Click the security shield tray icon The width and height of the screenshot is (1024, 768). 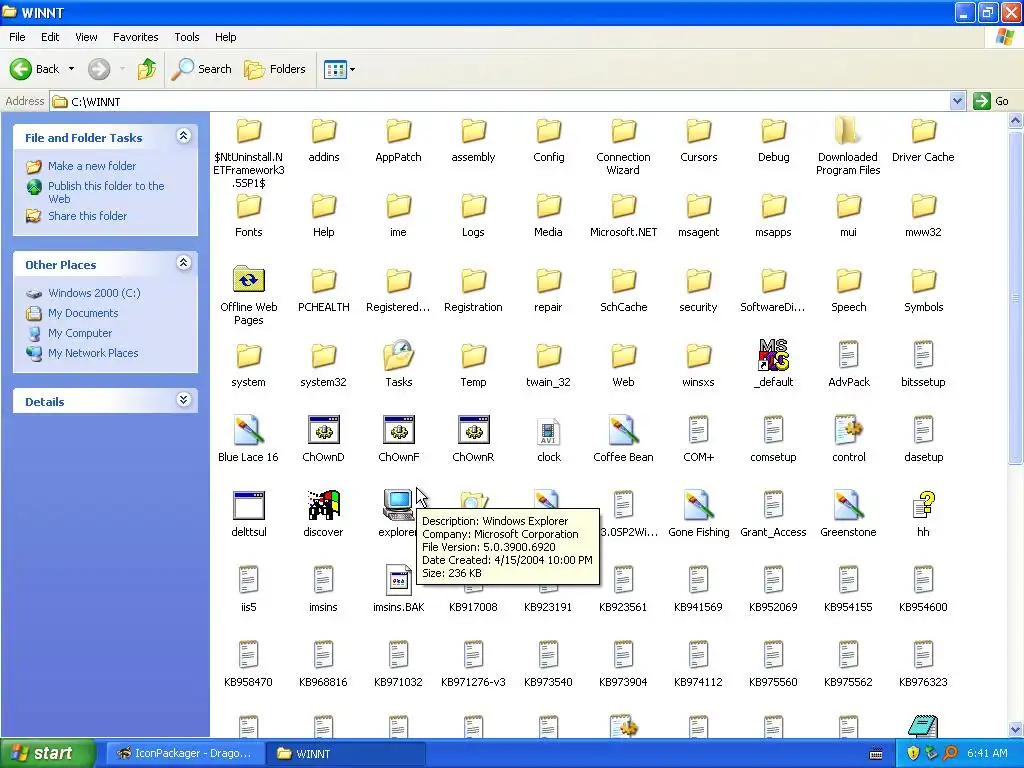pos(913,753)
